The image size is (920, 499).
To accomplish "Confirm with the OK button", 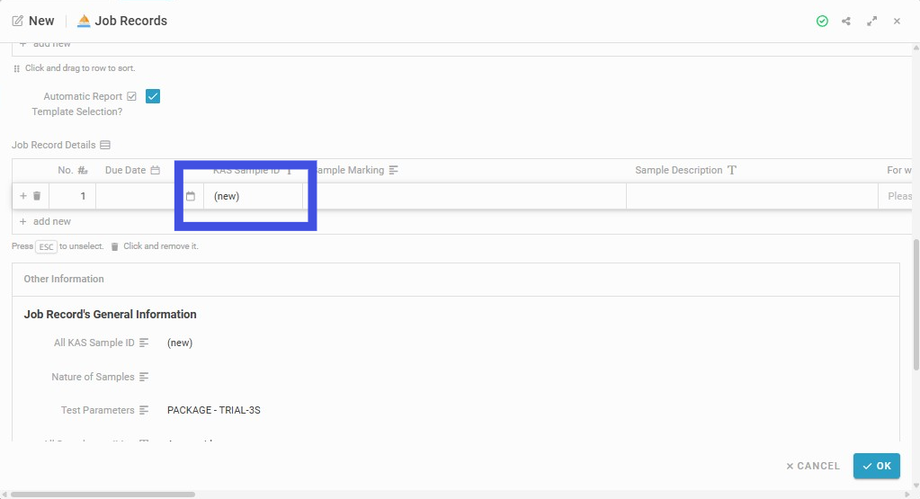I will 877,466.
